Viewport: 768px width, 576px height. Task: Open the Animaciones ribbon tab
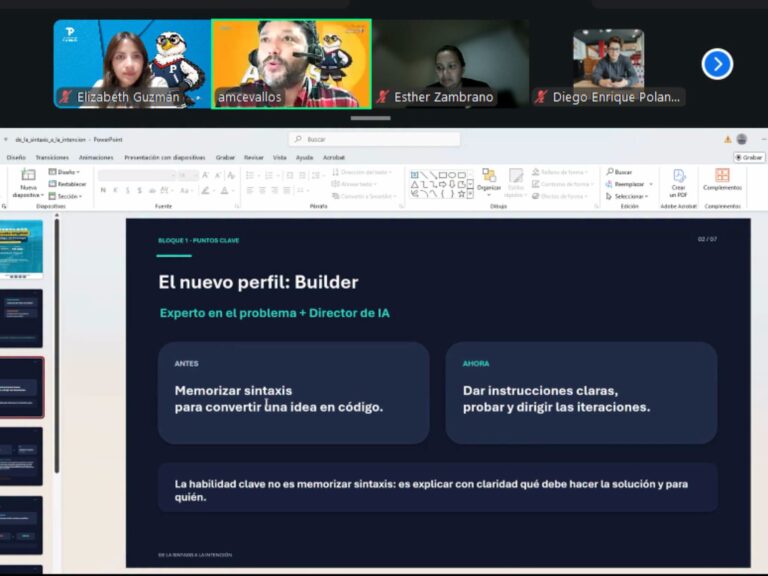96,158
